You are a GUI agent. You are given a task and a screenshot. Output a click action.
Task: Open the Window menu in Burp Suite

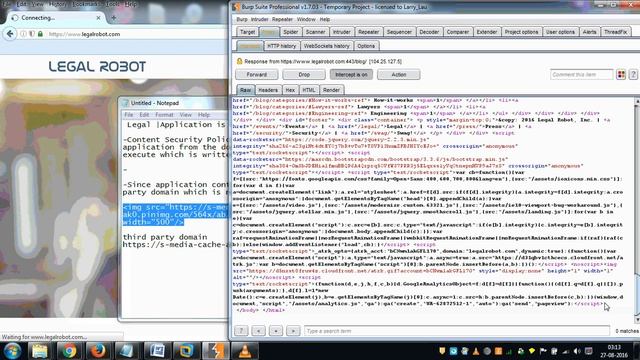(x=306, y=19)
